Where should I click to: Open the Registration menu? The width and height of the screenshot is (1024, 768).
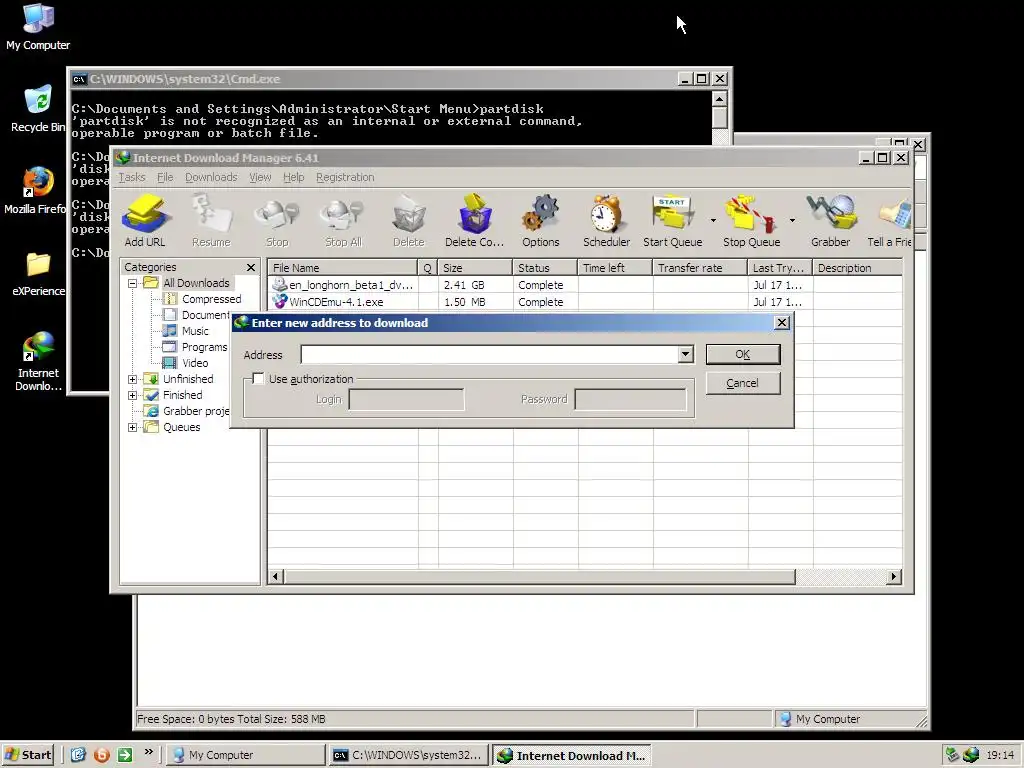(345, 177)
